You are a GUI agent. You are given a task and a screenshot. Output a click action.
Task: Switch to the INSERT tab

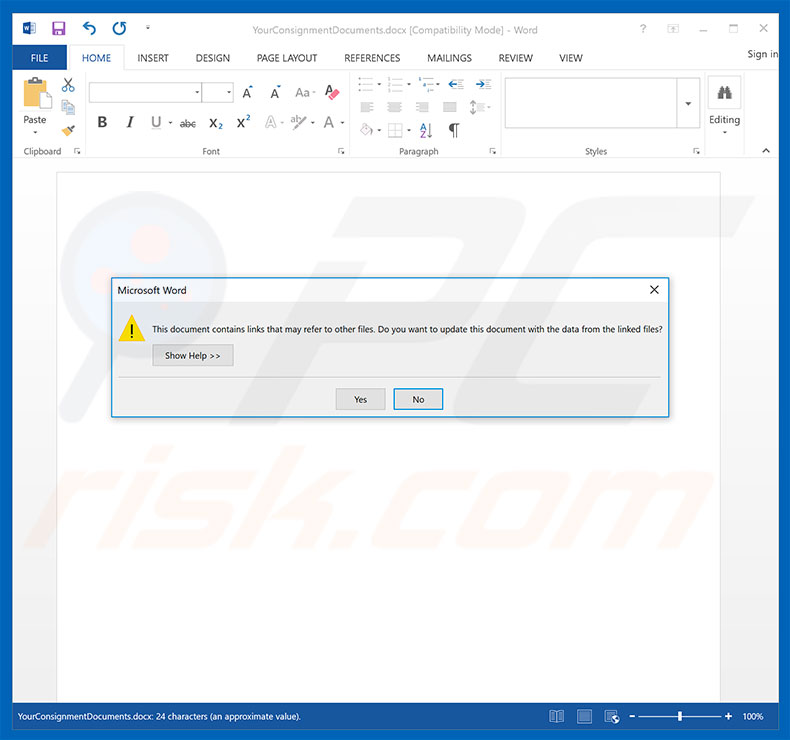coord(153,58)
